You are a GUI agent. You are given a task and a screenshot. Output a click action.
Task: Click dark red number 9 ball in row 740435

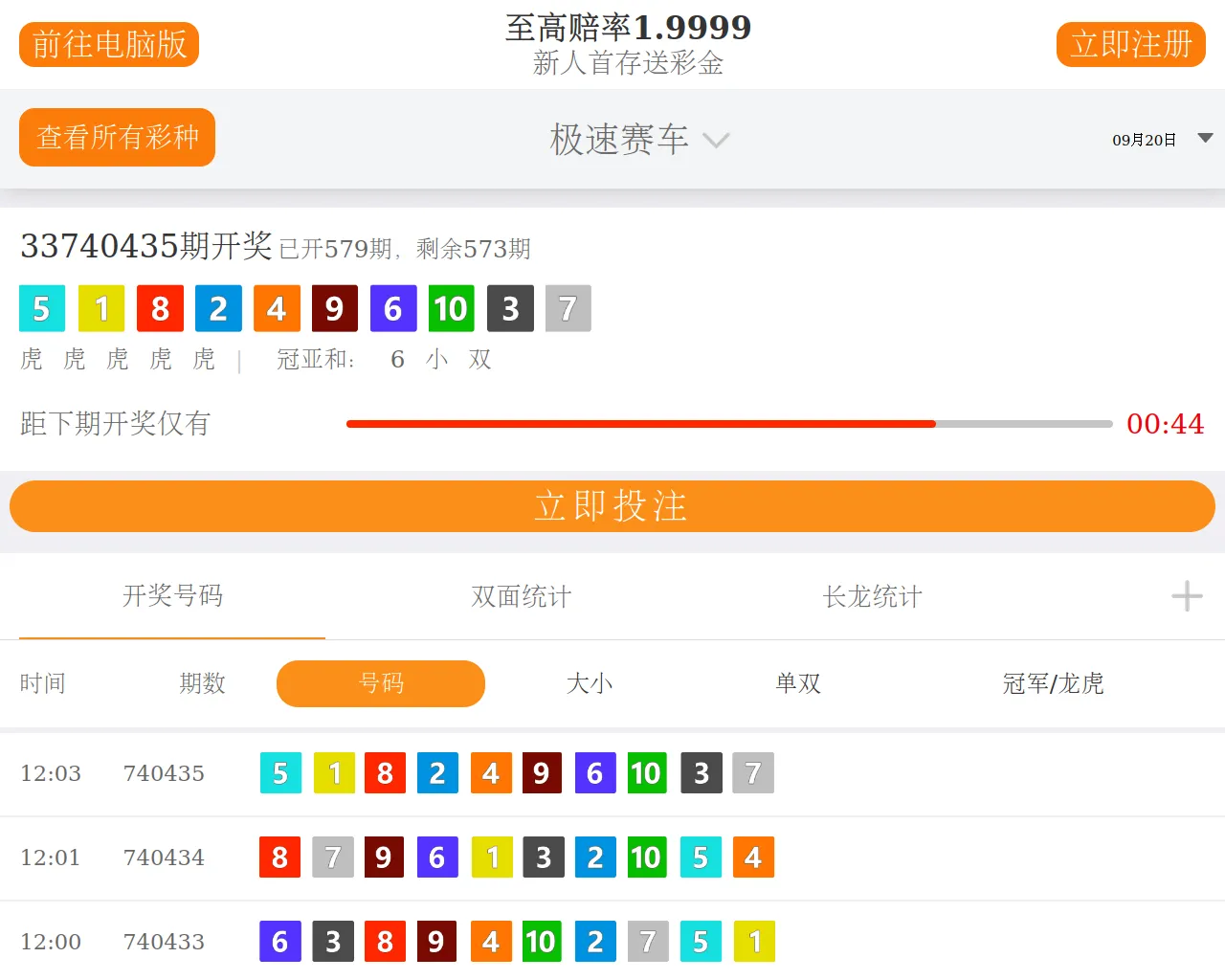pos(542,773)
